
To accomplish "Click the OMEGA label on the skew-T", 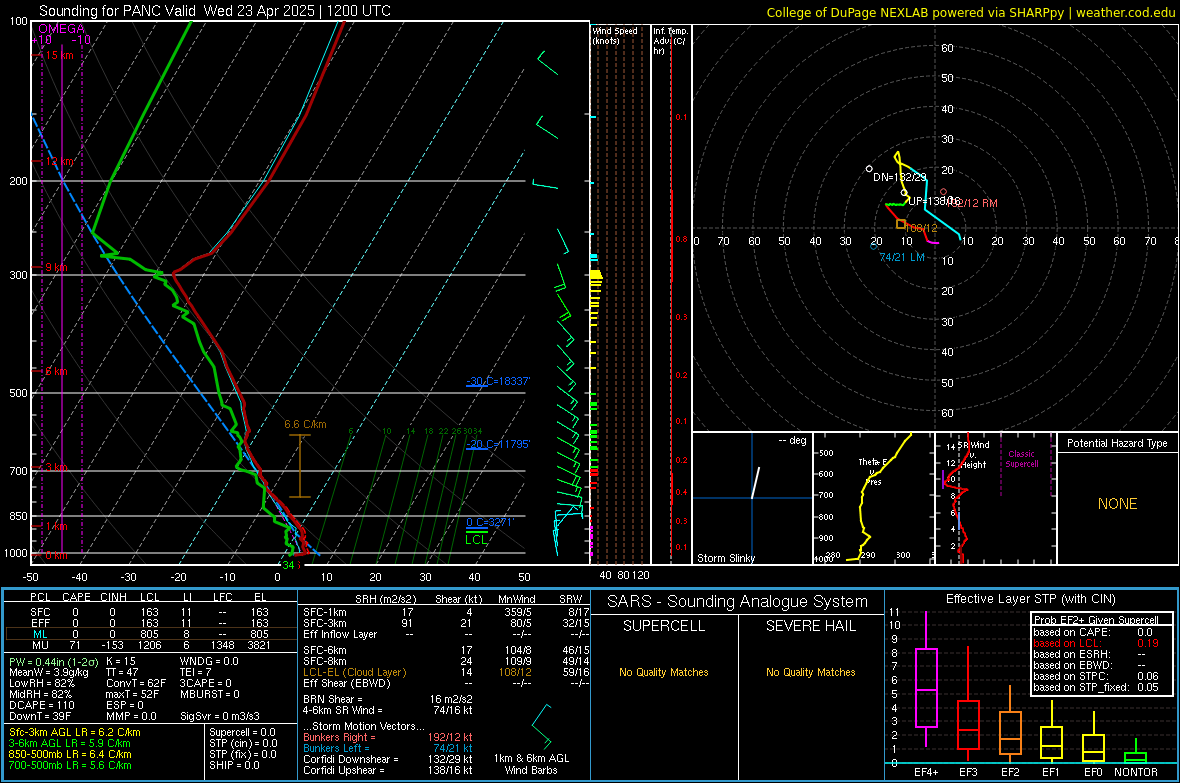I will [x=62, y=29].
